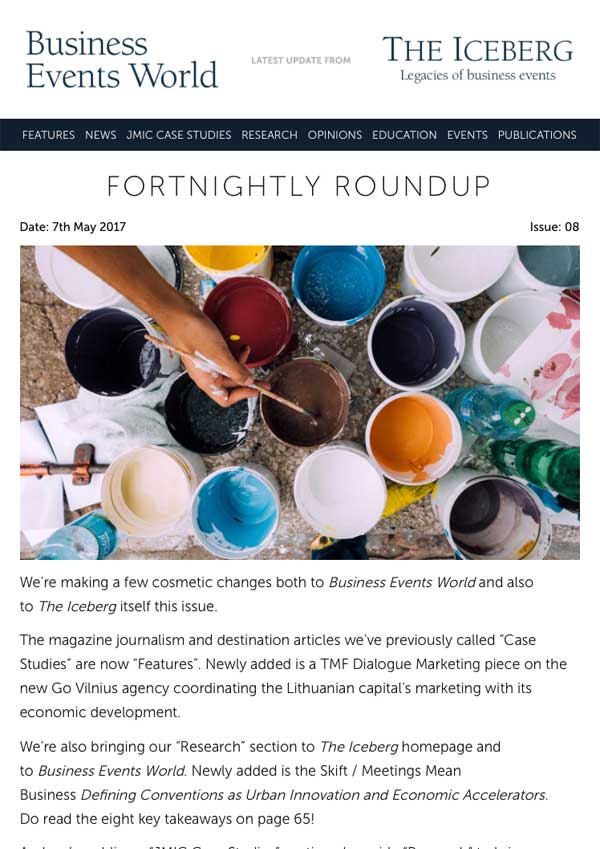The height and width of the screenshot is (849, 600).
Task: Click The Iceberg header logo
Action: (477, 58)
